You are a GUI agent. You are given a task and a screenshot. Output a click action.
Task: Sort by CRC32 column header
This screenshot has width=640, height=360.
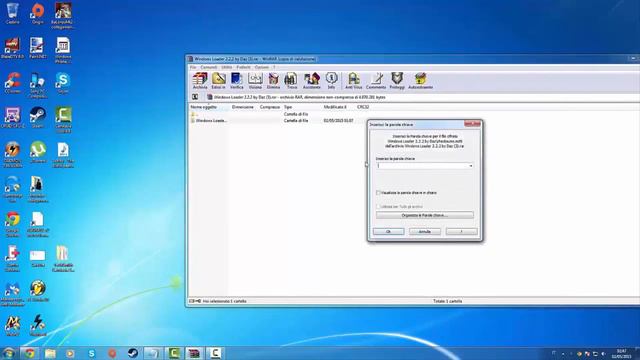pos(363,107)
